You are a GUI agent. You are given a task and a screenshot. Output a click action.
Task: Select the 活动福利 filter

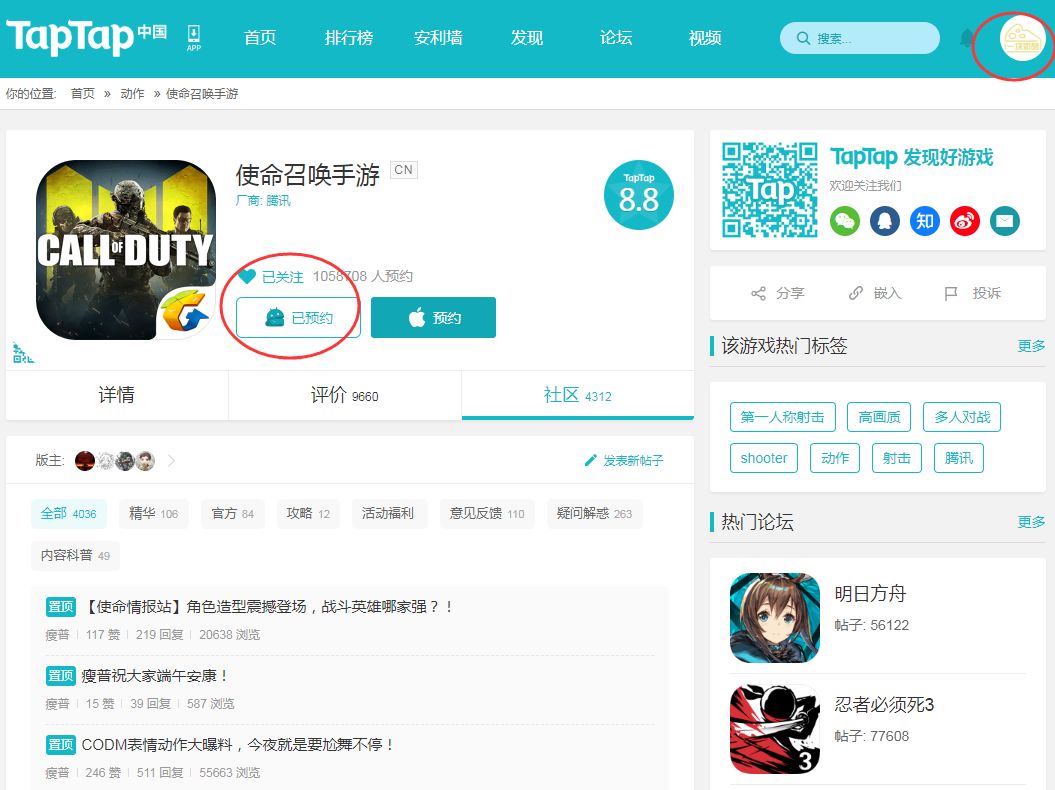[x=388, y=514]
